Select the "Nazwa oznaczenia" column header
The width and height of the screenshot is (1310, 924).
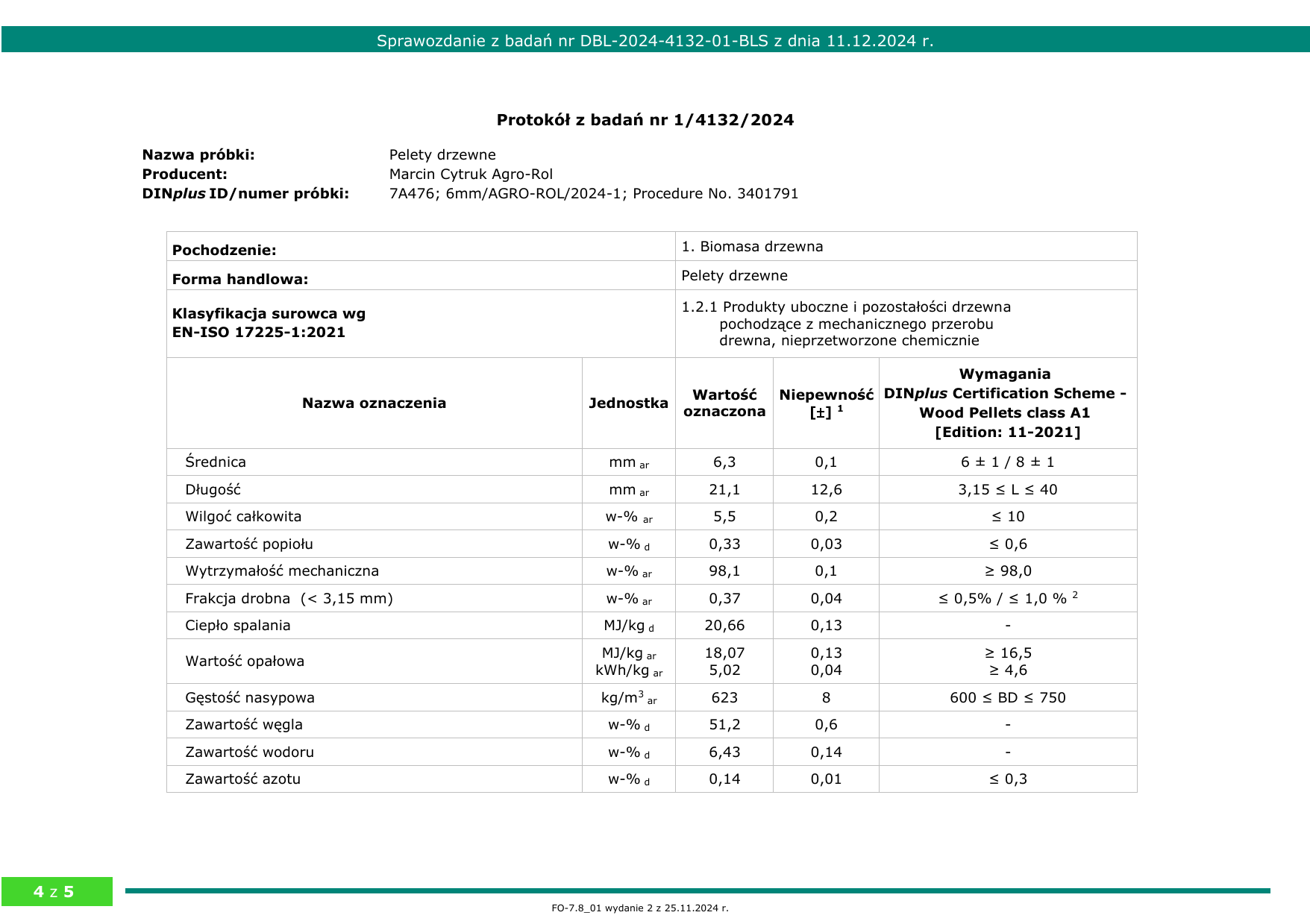pos(374,403)
